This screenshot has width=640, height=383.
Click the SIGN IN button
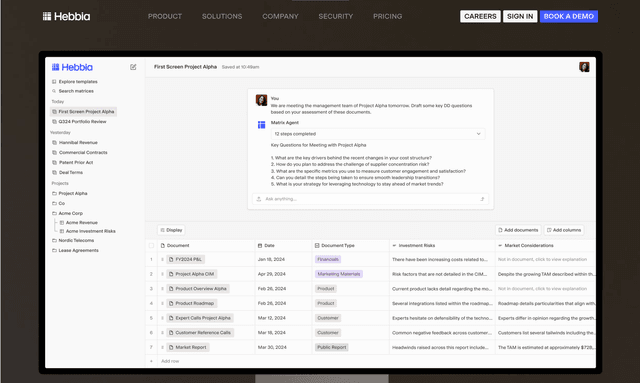(x=520, y=16)
